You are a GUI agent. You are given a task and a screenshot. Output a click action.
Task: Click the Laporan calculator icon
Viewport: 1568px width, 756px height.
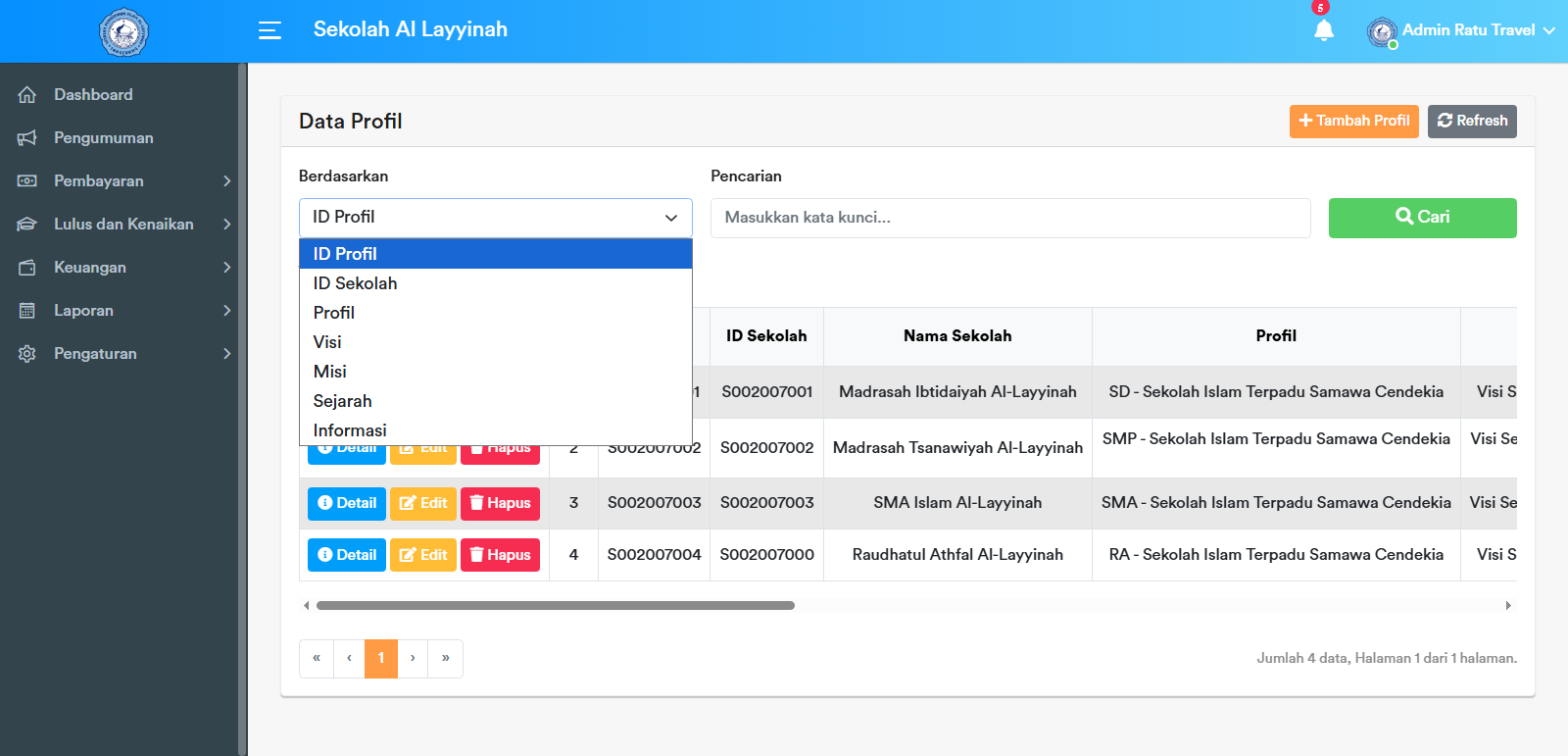click(x=27, y=311)
